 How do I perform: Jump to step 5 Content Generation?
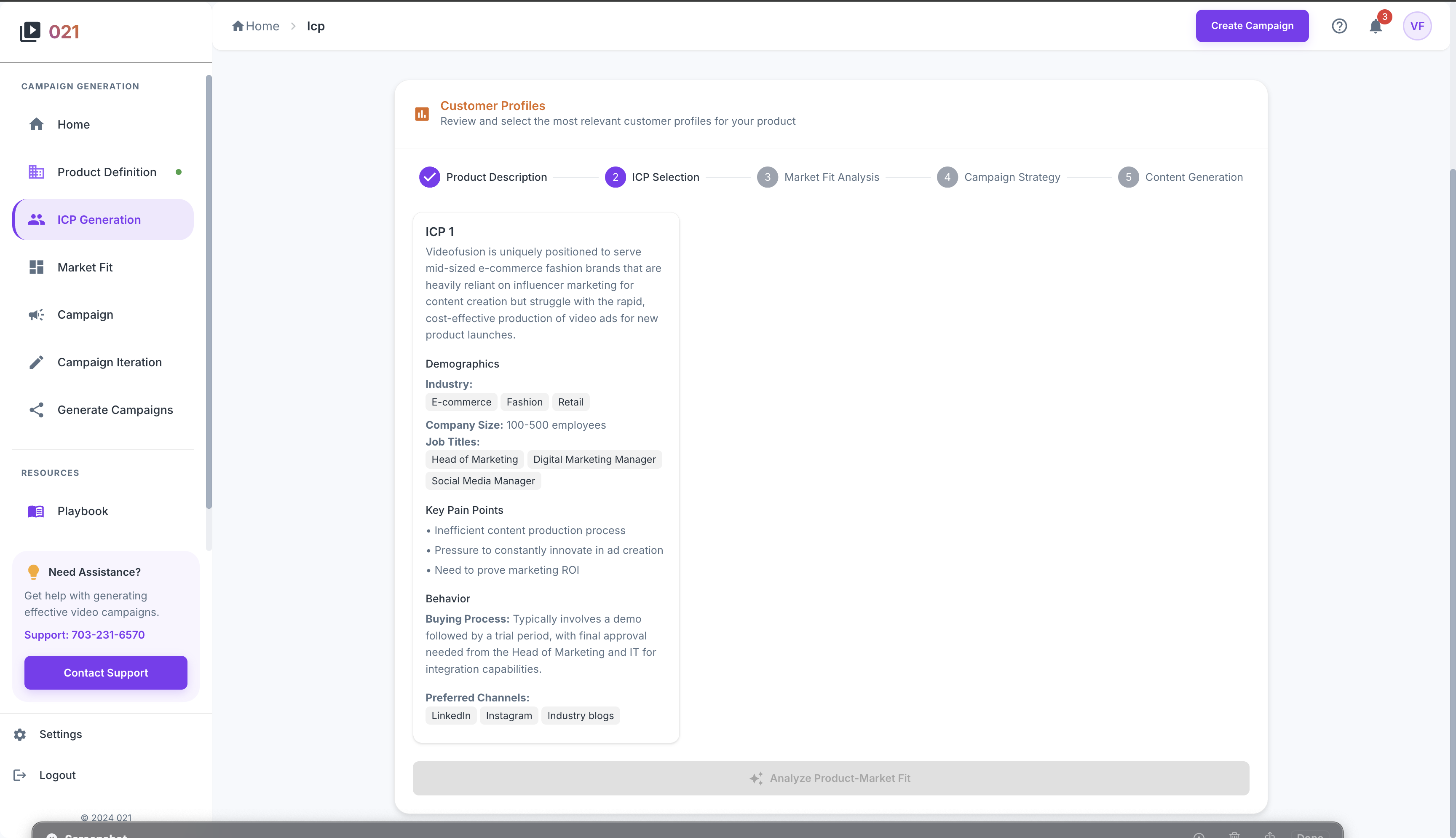pos(1128,177)
